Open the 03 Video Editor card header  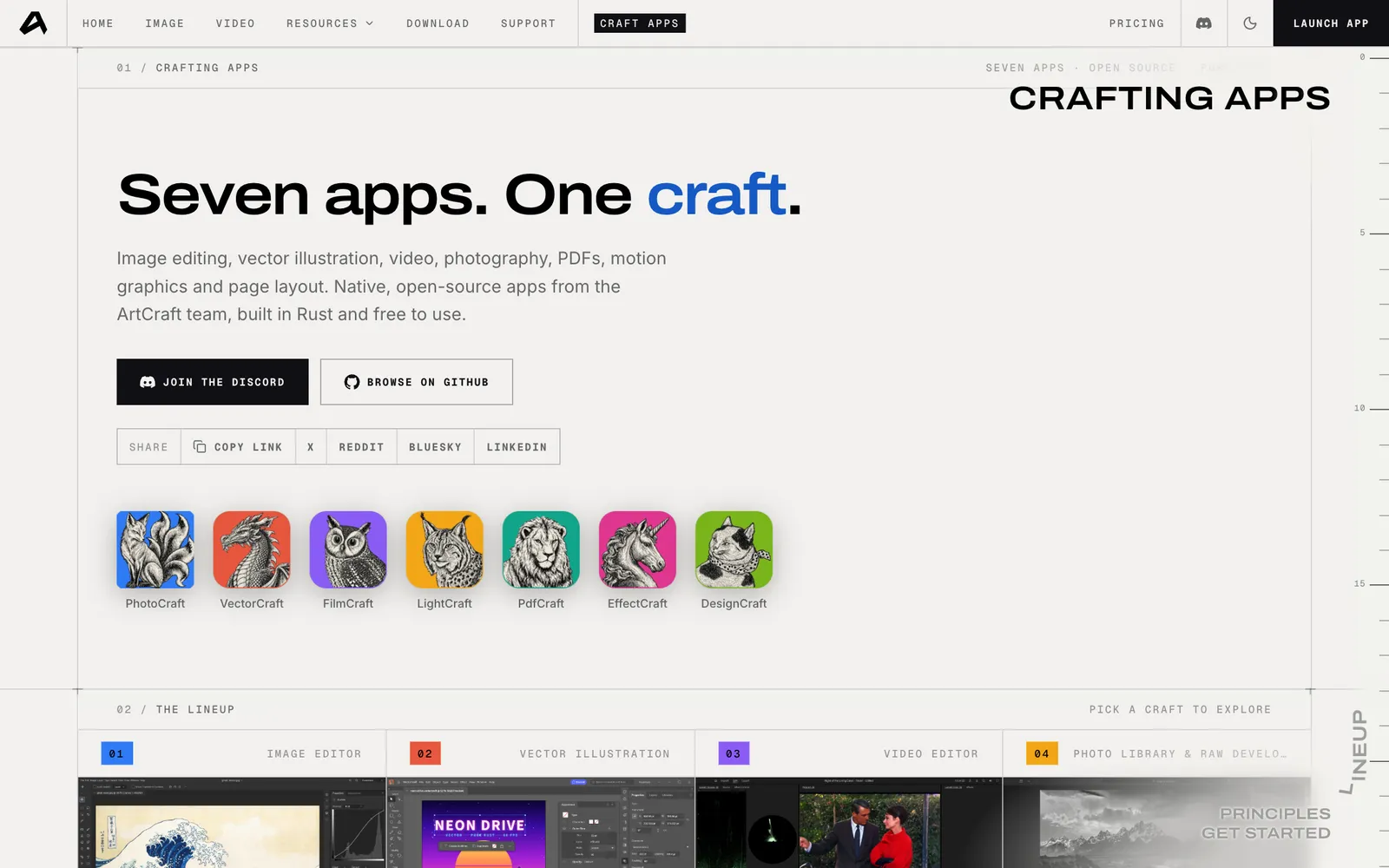point(848,753)
